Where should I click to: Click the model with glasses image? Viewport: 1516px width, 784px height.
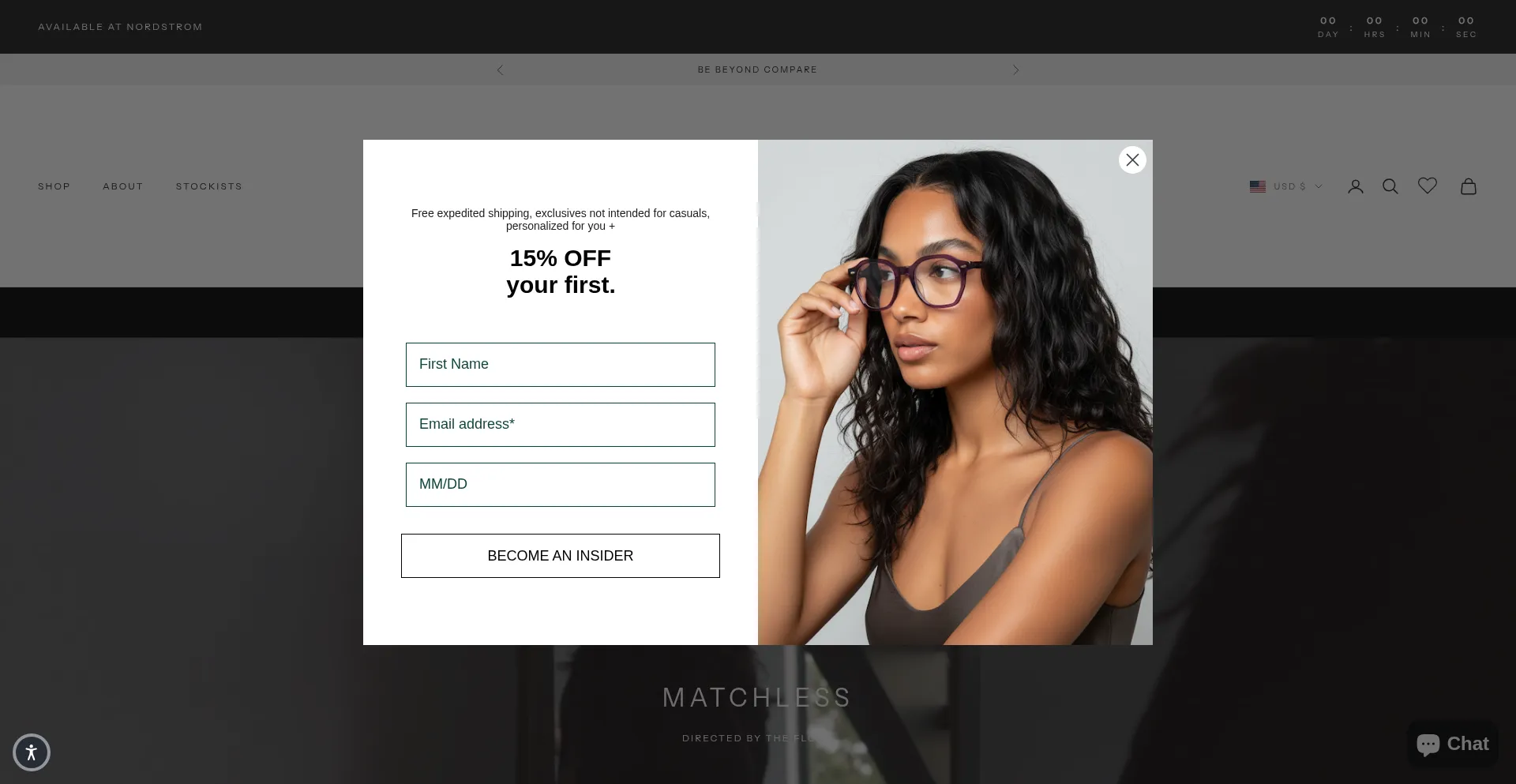click(x=955, y=392)
